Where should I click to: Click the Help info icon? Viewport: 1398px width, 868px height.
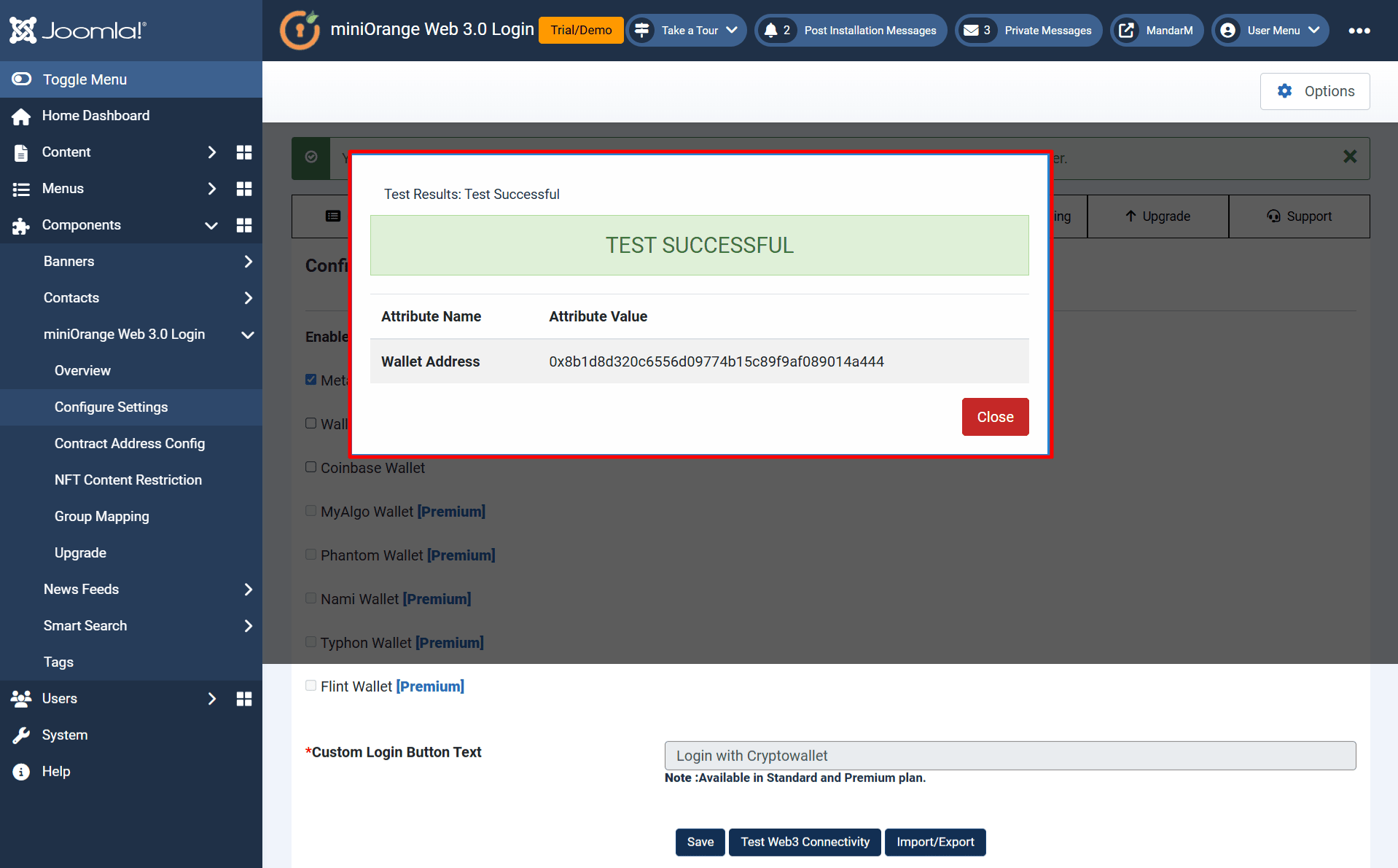[21, 772]
